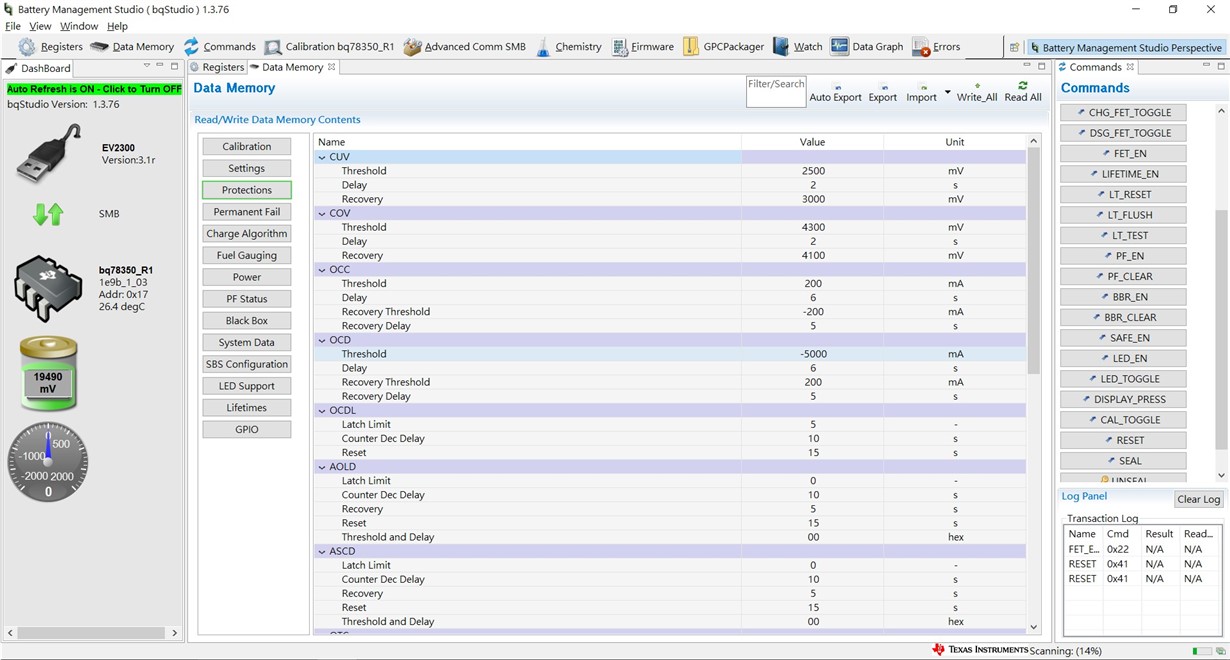Open the Help menu
1230x660 pixels.
click(x=117, y=26)
